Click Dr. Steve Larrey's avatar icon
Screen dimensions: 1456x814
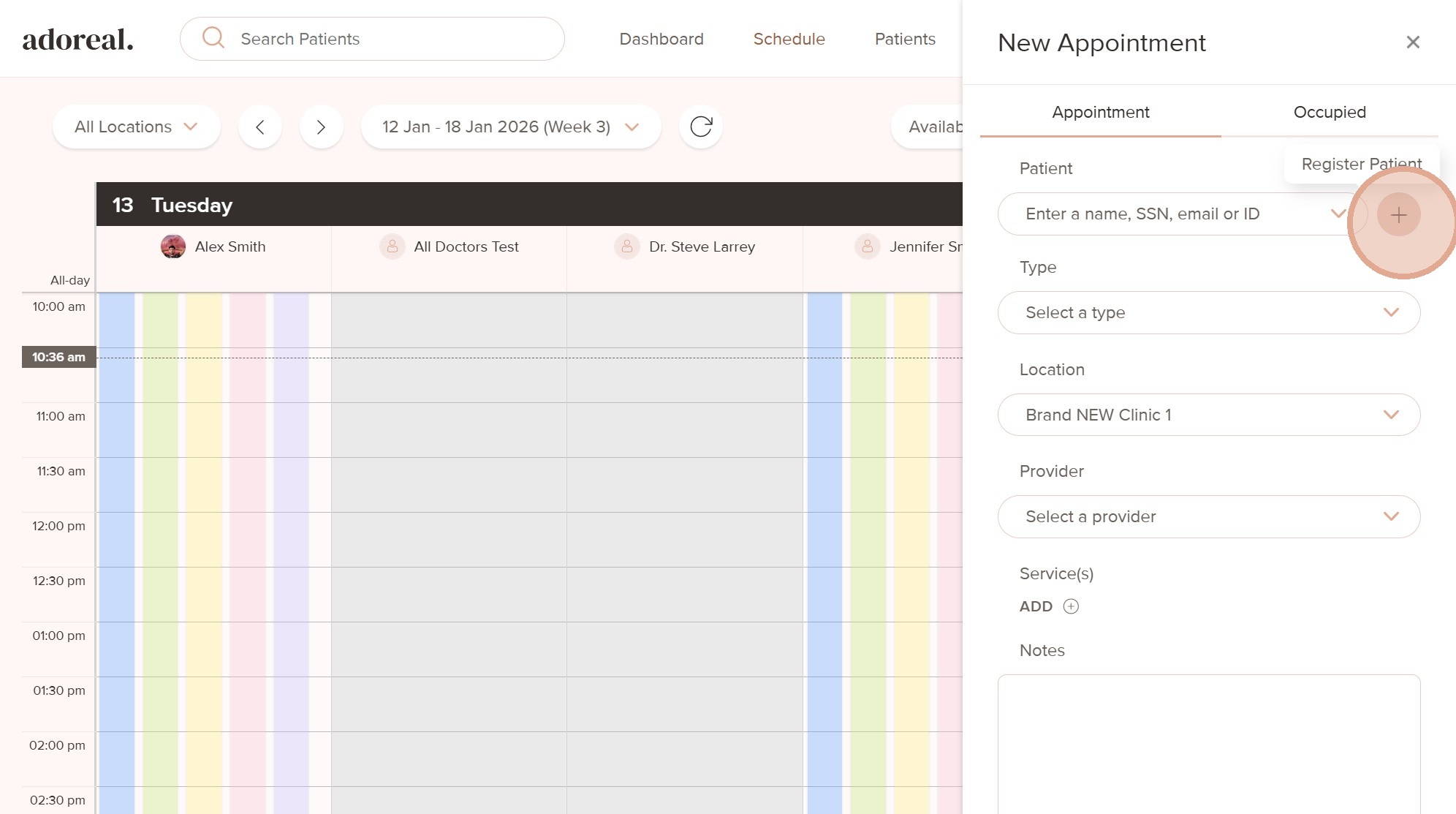coord(626,246)
